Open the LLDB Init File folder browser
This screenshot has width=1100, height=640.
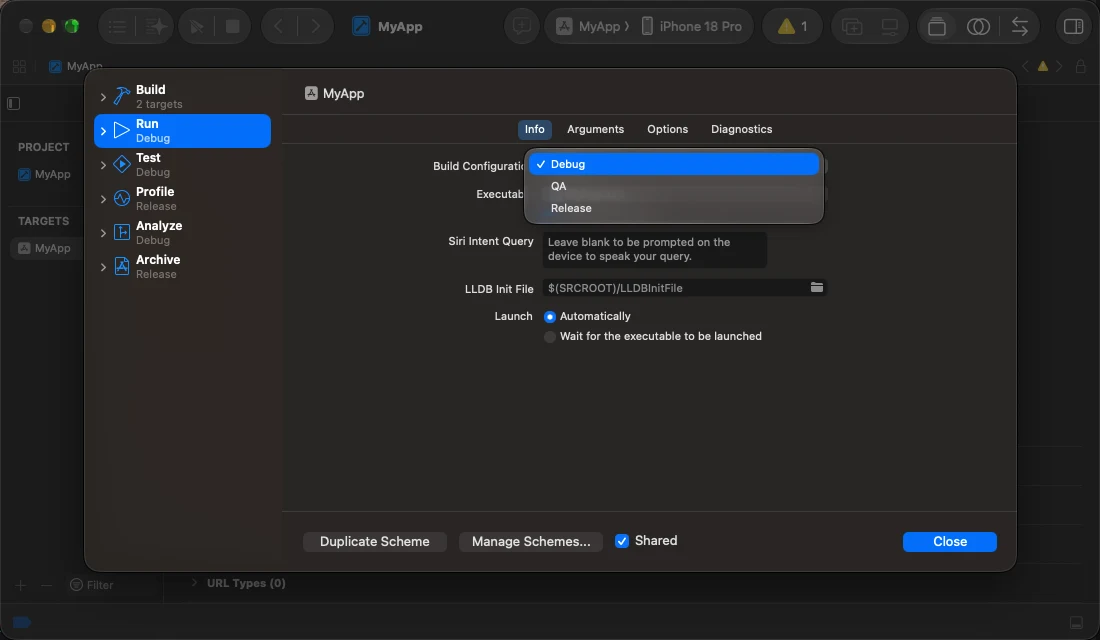pyautogui.click(x=817, y=288)
